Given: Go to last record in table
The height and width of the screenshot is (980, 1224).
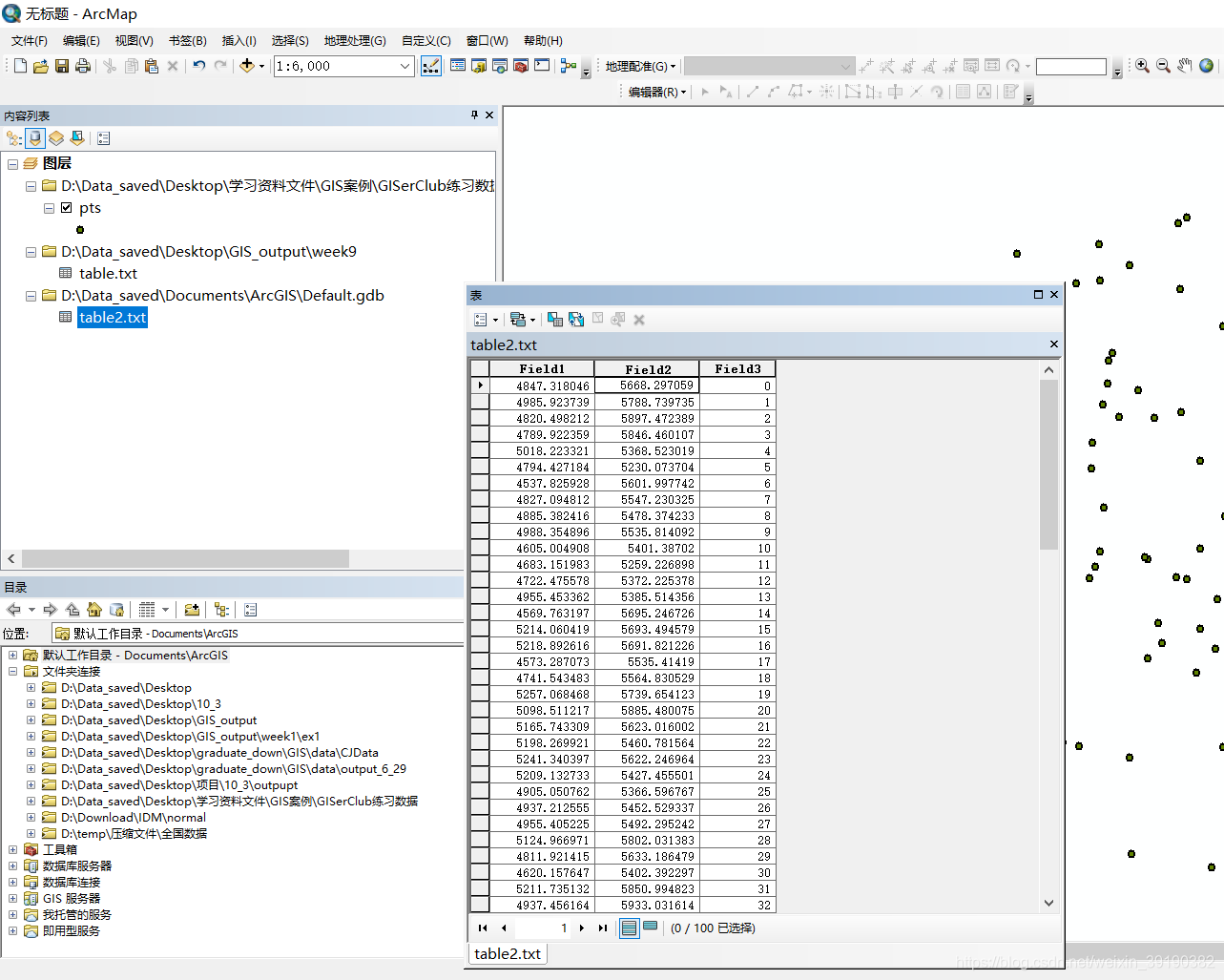Looking at the screenshot, I should point(603,928).
